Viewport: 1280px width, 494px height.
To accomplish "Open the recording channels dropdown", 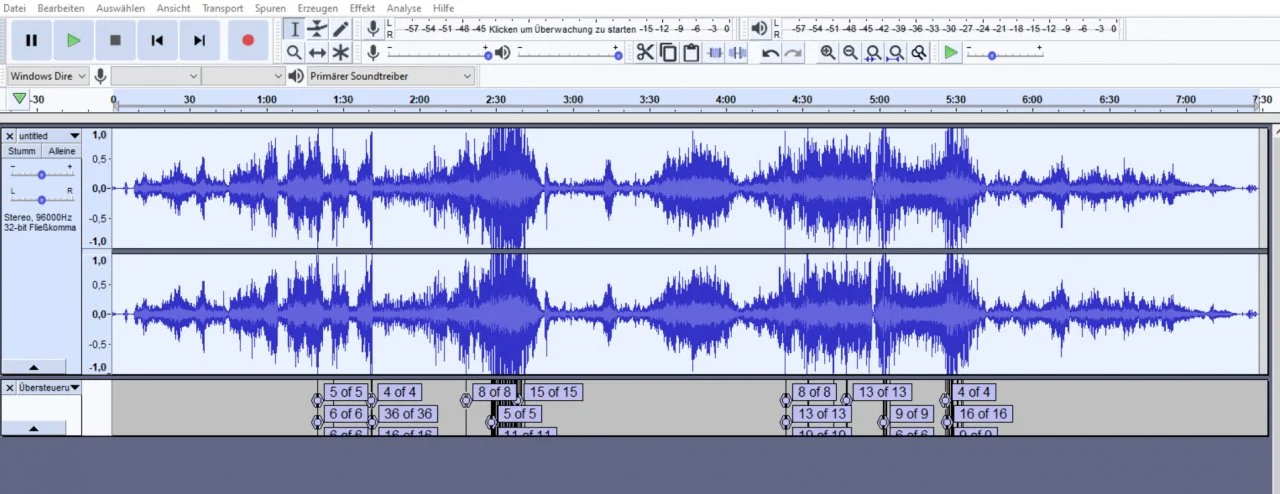I will pyautogui.click(x=243, y=76).
